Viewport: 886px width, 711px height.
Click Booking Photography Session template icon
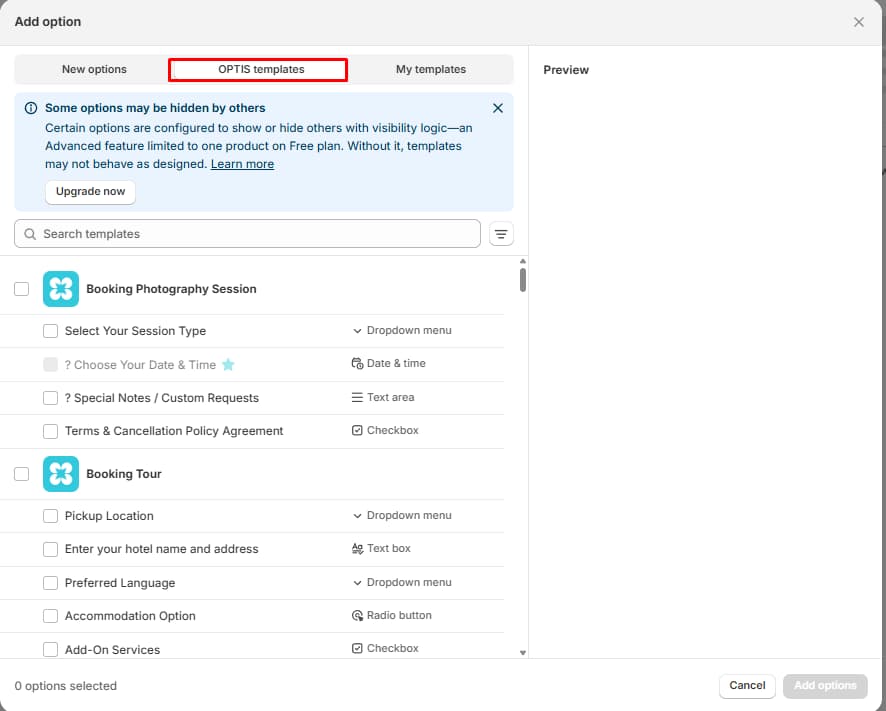coord(61,289)
